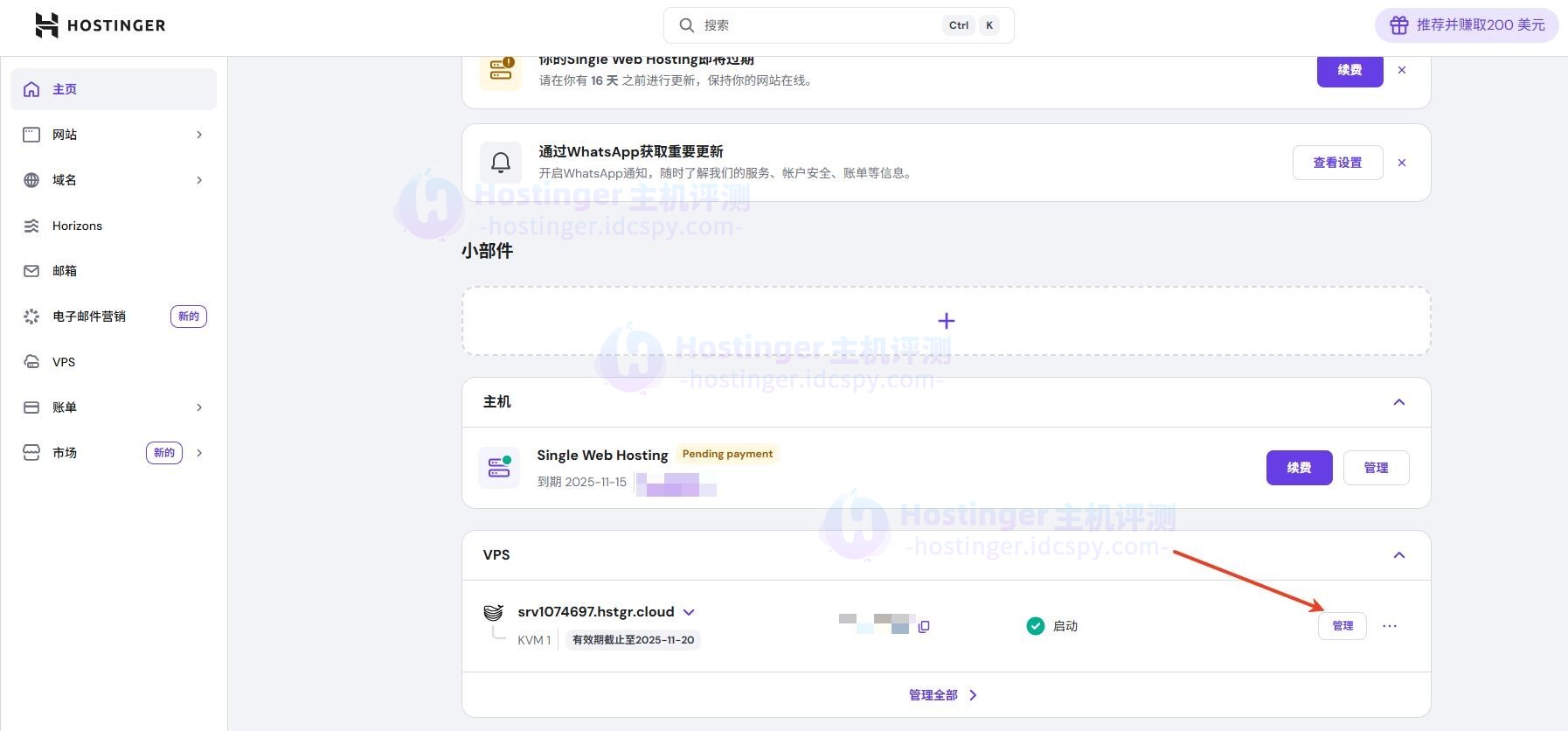Expand the 网站 sidebar submenu
Screen dimensions: 1568x731
[199, 135]
